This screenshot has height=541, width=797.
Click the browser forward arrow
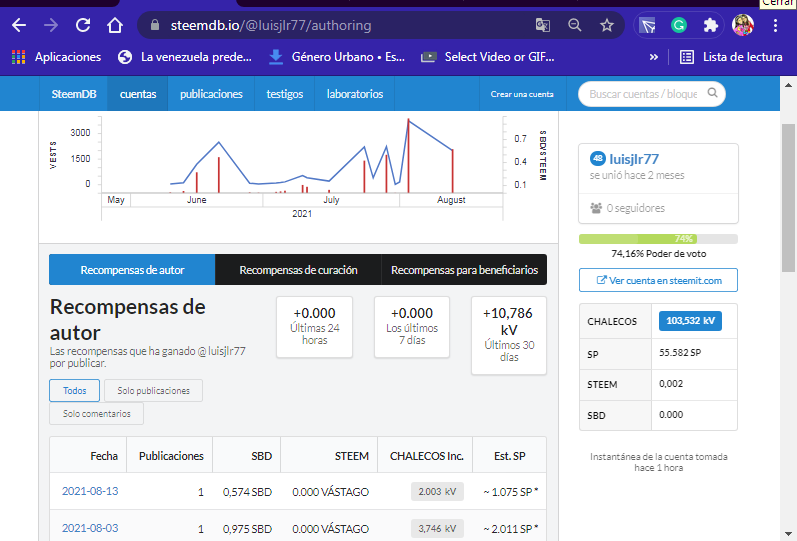pyautogui.click(x=51, y=25)
